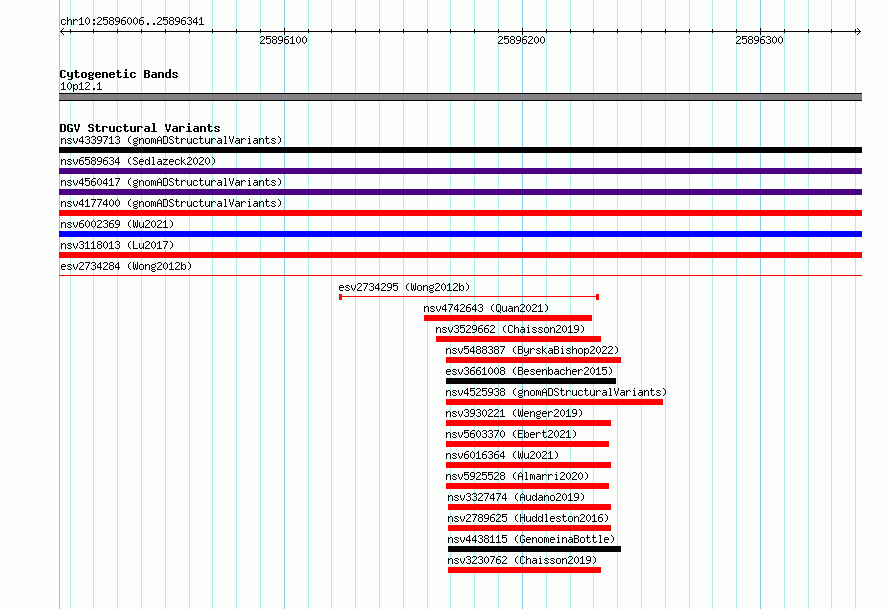The height and width of the screenshot is (609, 890).
Task: Click the nsv6016364 (Wu2021) label
Action: click(x=502, y=455)
